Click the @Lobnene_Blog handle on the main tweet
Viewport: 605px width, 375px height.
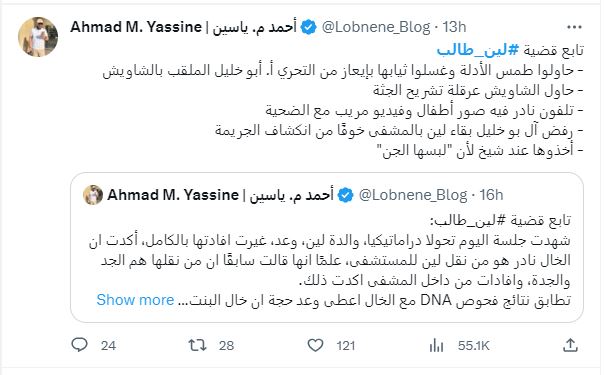(376, 27)
